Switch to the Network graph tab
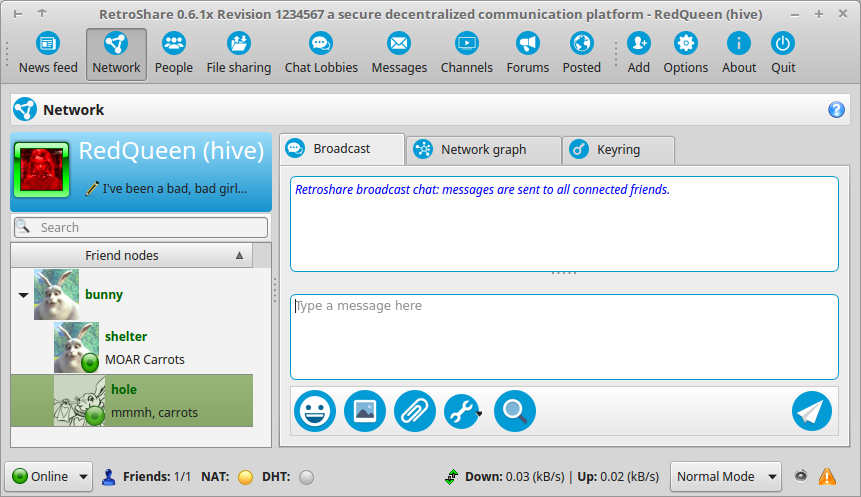The width and height of the screenshot is (861, 497). click(484, 149)
